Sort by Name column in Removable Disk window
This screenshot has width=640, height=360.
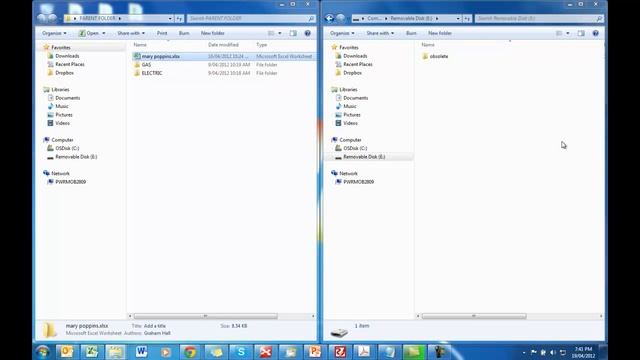tap(428, 45)
